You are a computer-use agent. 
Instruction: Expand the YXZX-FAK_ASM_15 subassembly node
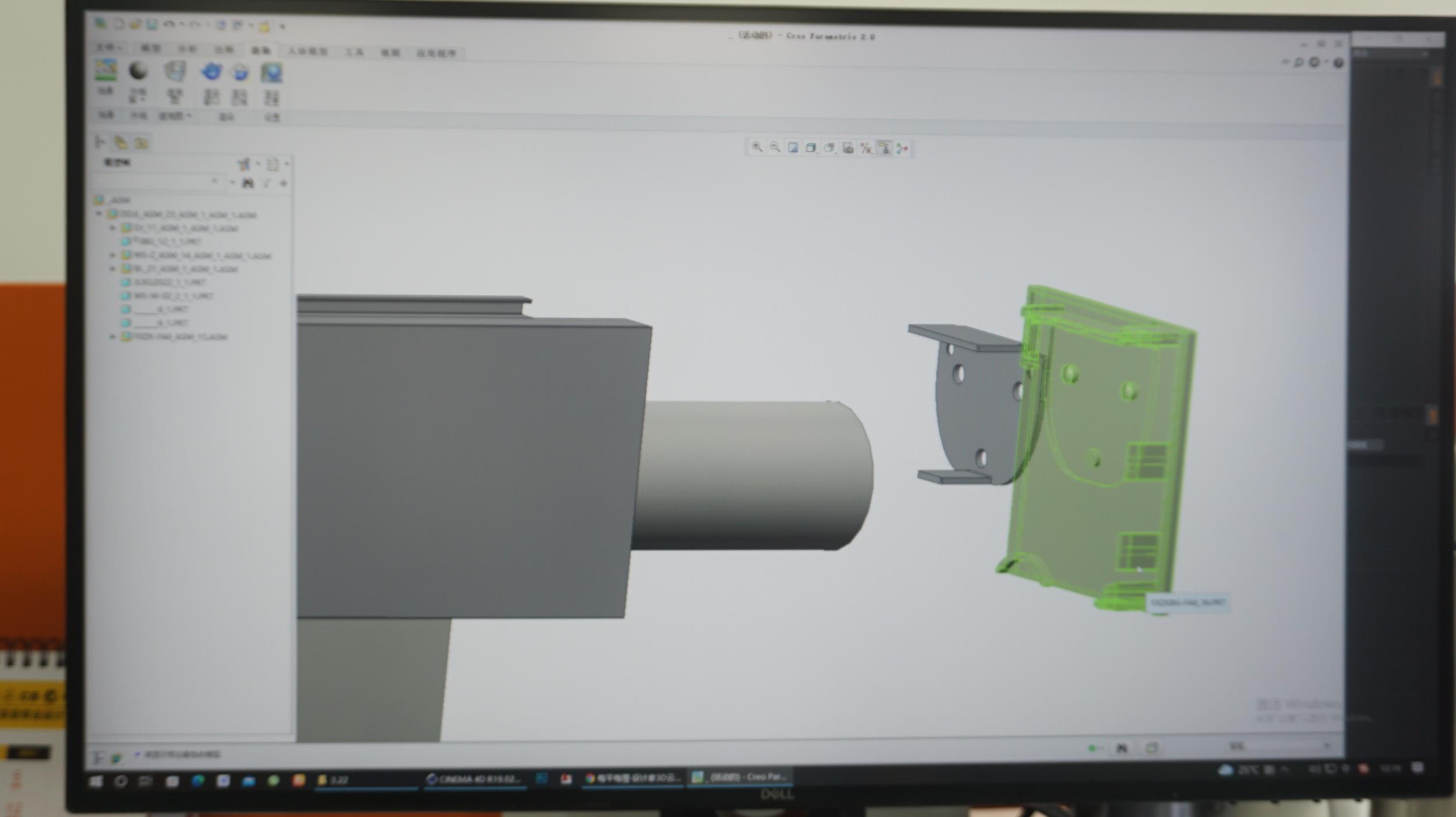(x=112, y=337)
